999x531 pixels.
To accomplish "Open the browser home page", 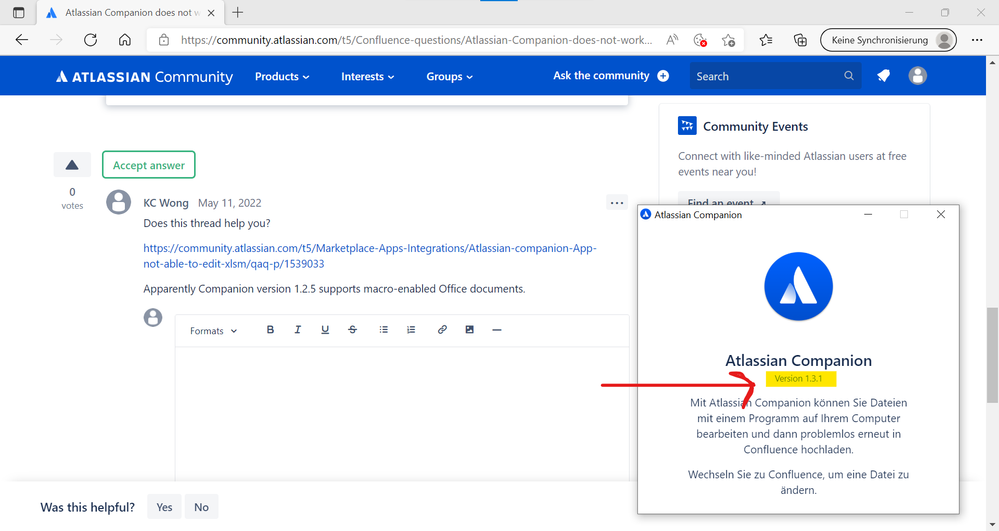I will click(125, 40).
